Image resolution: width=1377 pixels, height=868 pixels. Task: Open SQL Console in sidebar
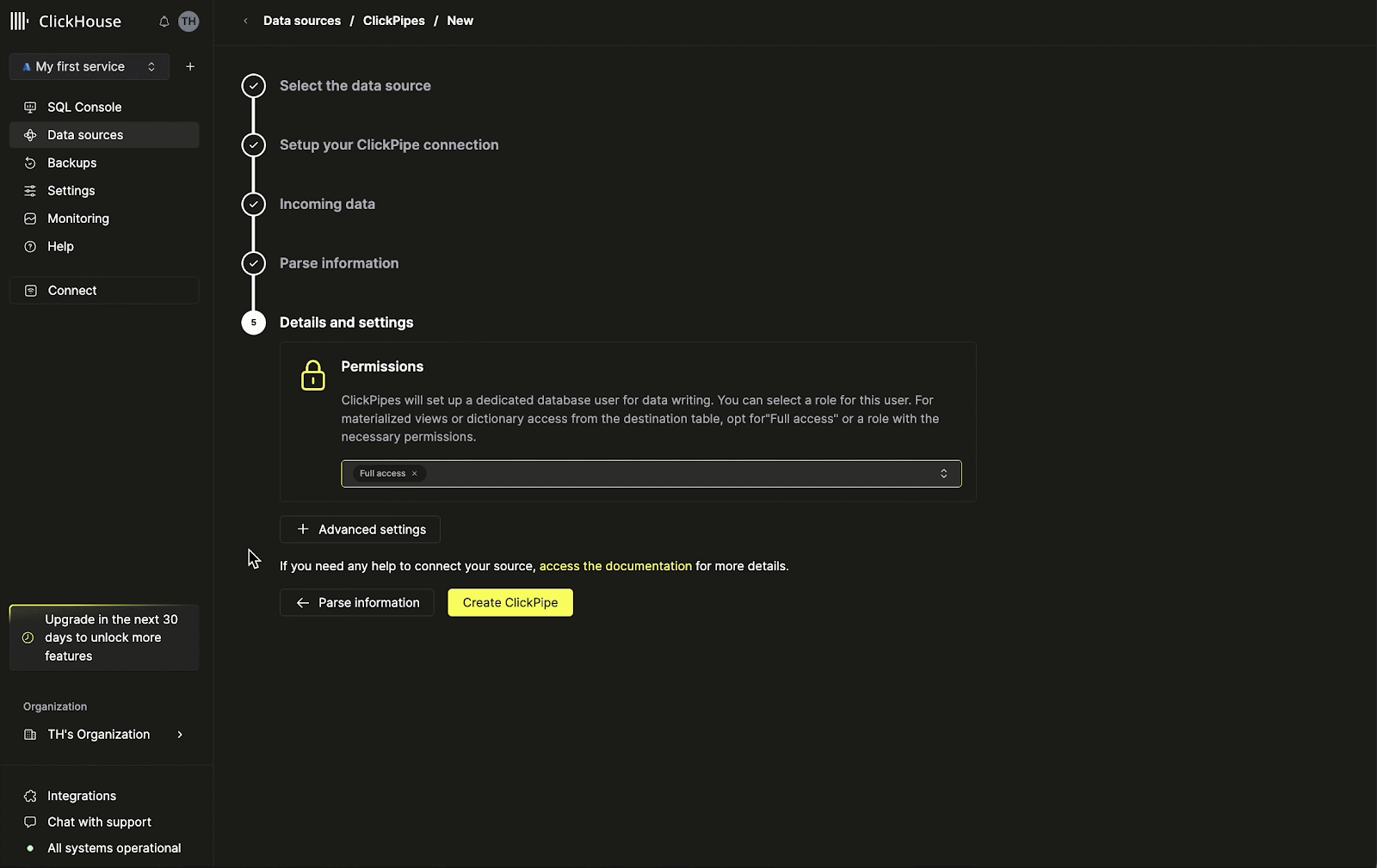pos(84,107)
